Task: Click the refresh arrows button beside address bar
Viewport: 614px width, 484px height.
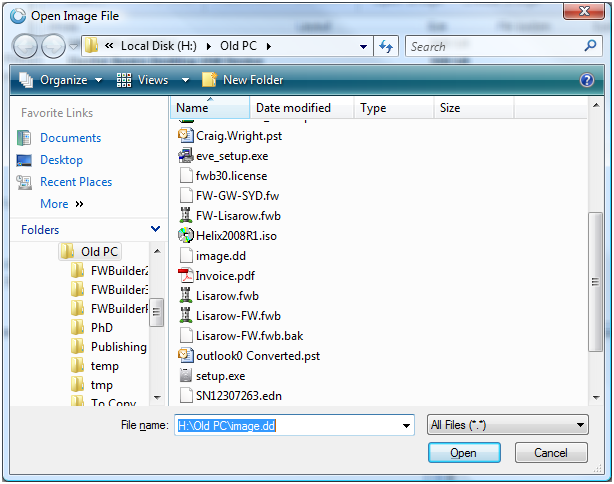Action: click(386, 46)
